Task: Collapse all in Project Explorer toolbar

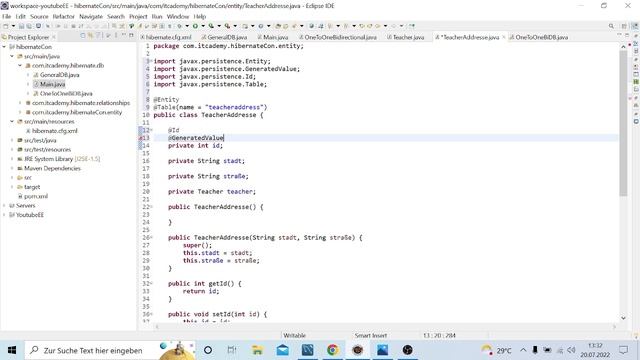Action: click(x=83, y=36)
